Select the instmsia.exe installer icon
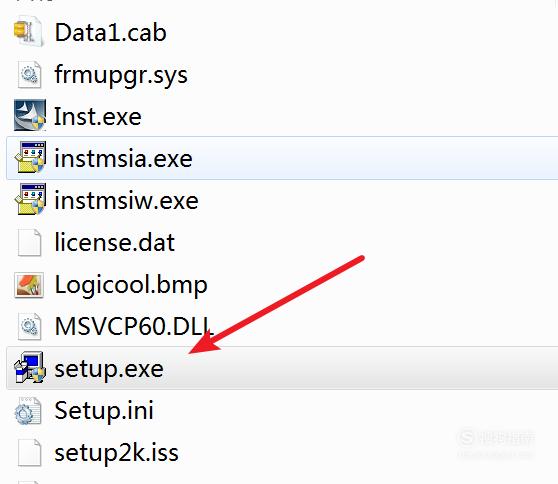Viewport: 558px width, 484px height. coord(30,157)
